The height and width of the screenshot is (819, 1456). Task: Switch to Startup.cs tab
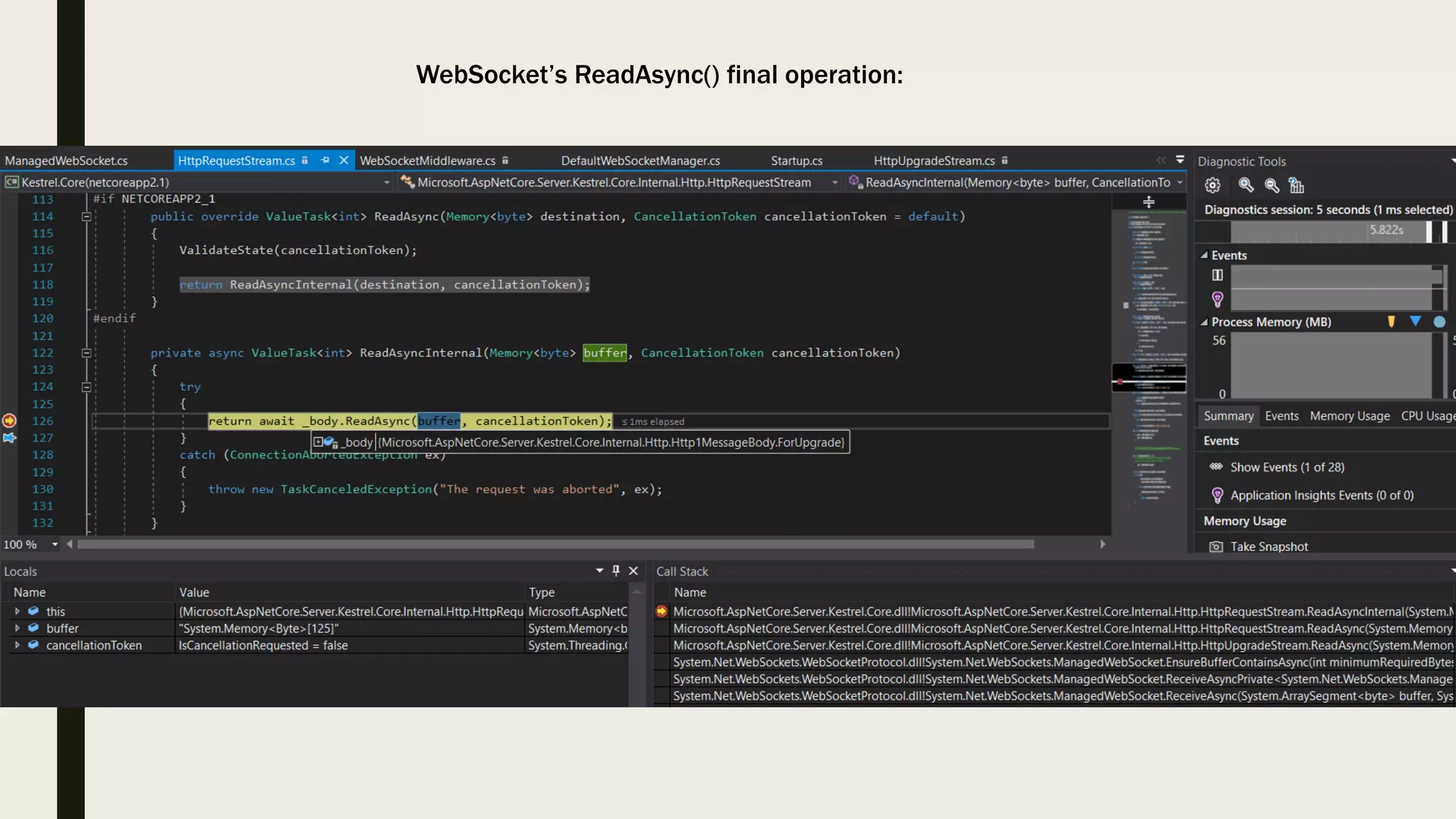coord(796,161)
